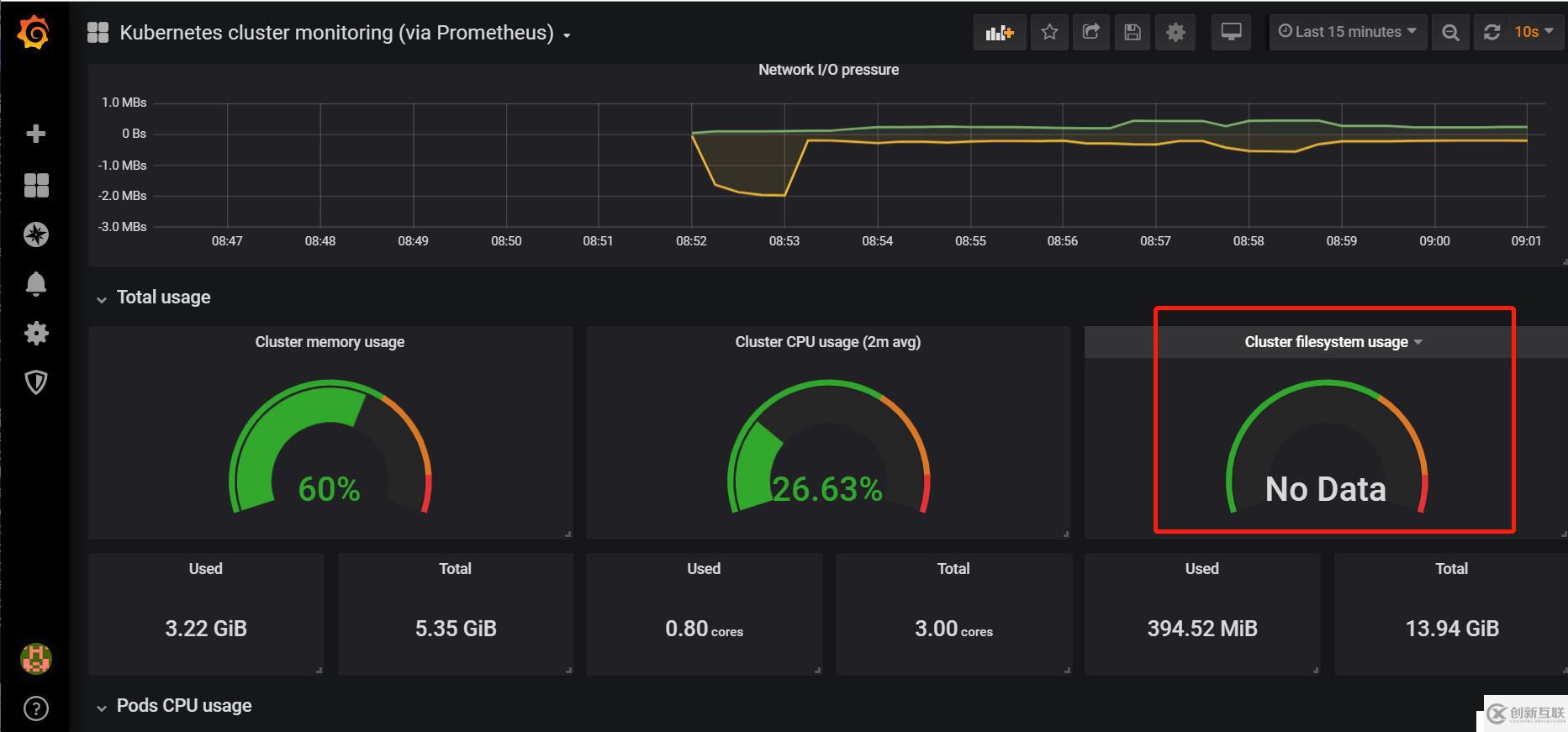Screen dimensions: 1568x732
Task: Open the Create plus menu in sidebar
Action: tap(36, 134)
